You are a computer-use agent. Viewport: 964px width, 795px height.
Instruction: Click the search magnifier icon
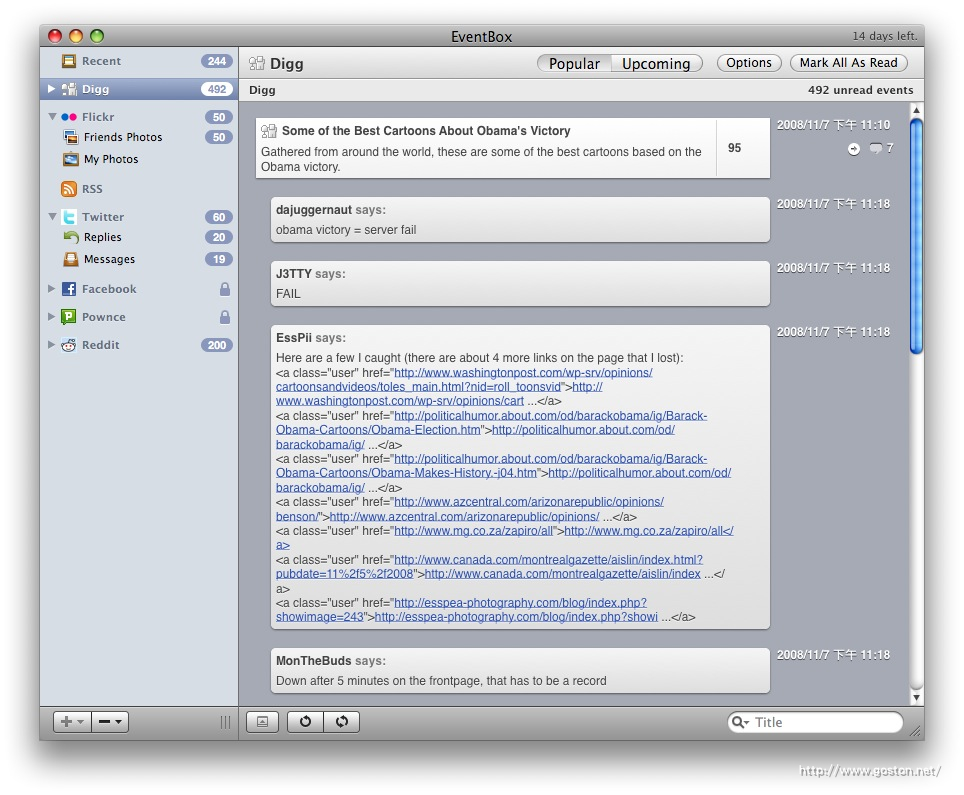pyautogui.click(x=740, y=722)
